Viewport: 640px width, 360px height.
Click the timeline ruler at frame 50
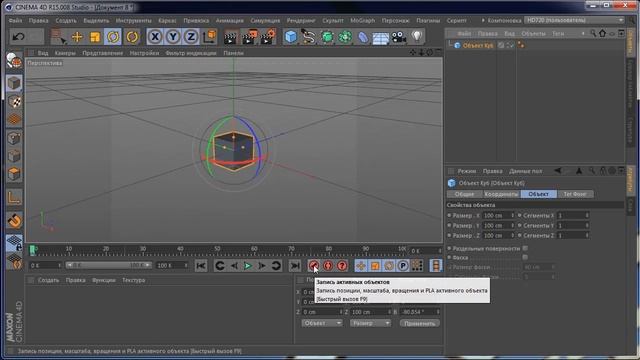point(217,249)
